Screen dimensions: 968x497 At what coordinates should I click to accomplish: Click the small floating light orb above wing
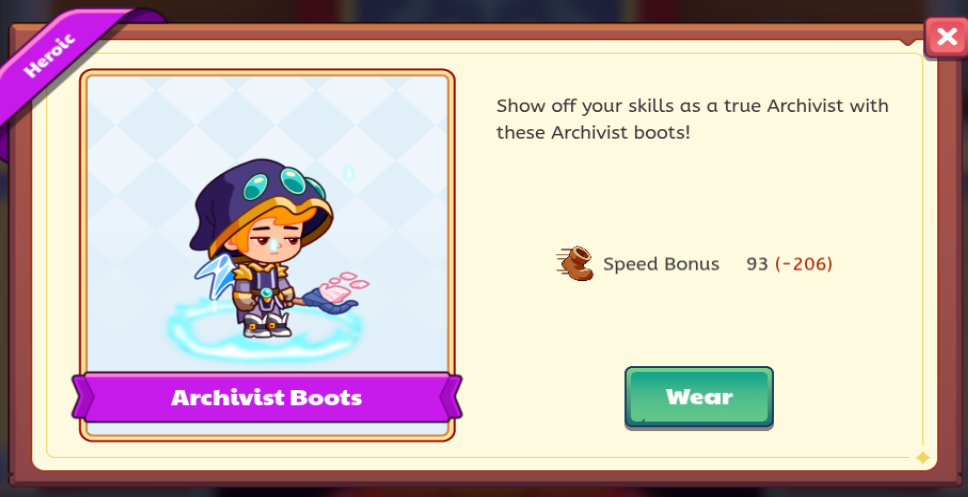click(348, 173)
